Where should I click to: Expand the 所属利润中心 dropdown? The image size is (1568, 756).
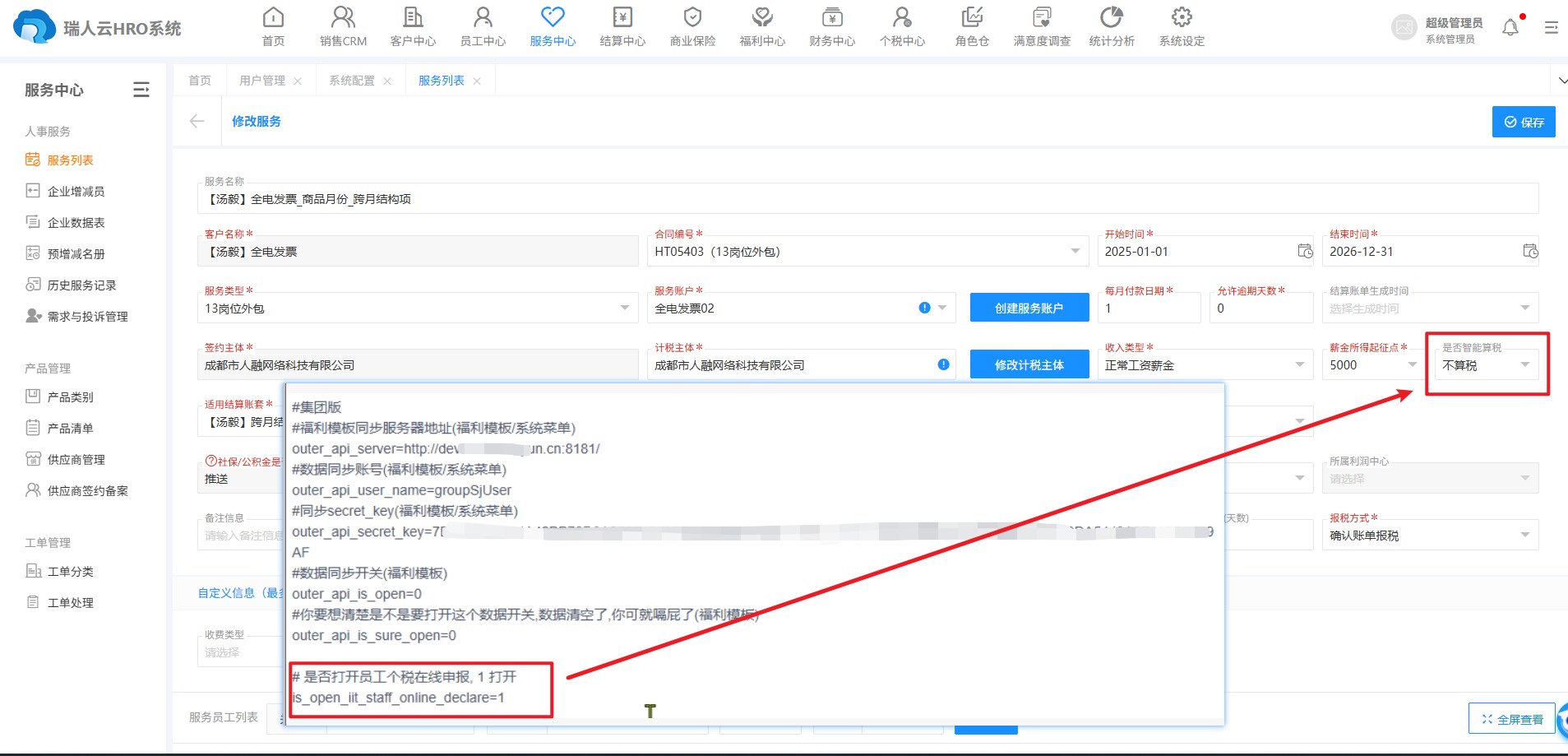click(1524, 478)
